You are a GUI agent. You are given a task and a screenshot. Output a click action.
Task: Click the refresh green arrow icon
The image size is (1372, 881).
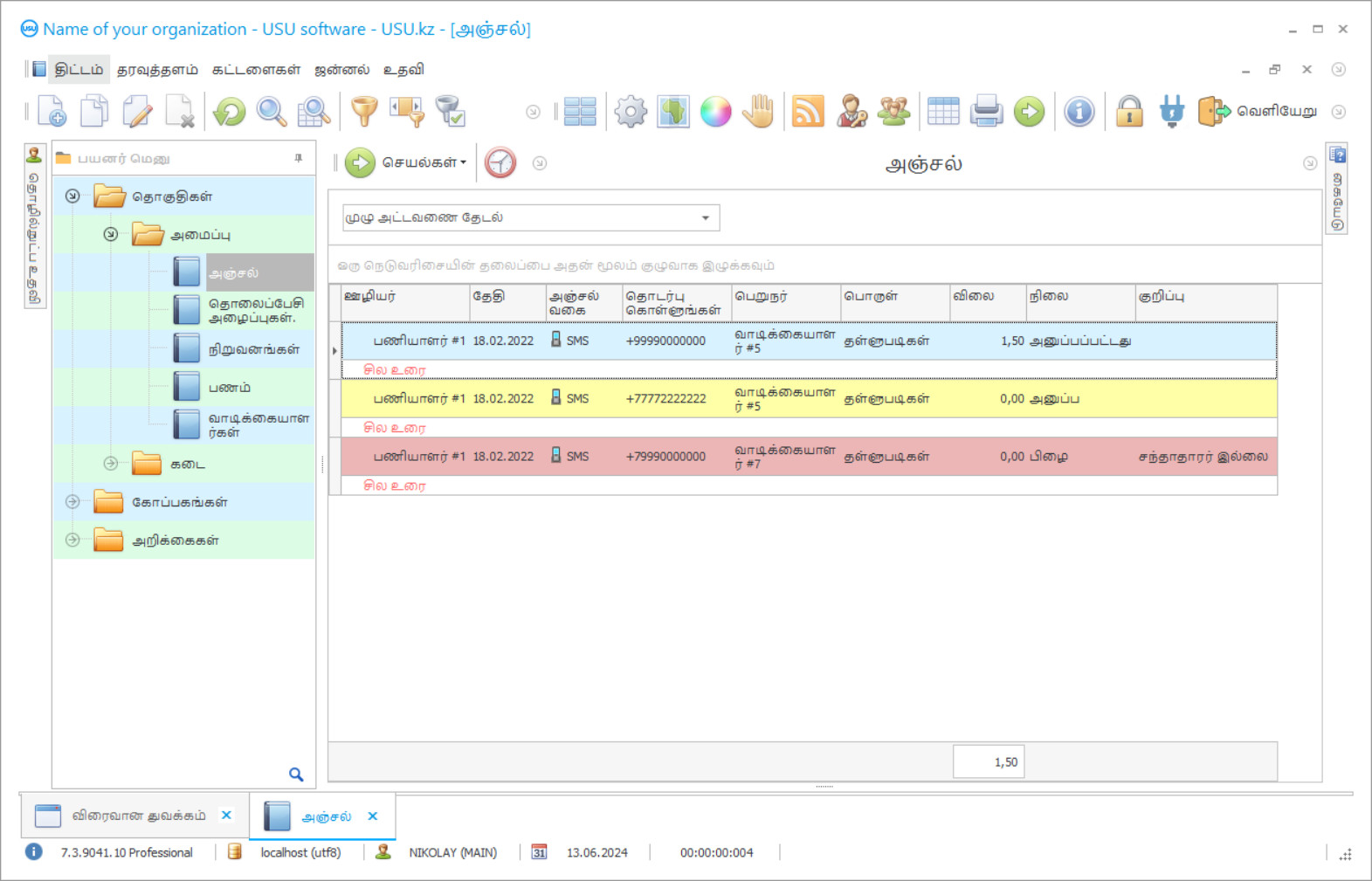pos(230,112)
